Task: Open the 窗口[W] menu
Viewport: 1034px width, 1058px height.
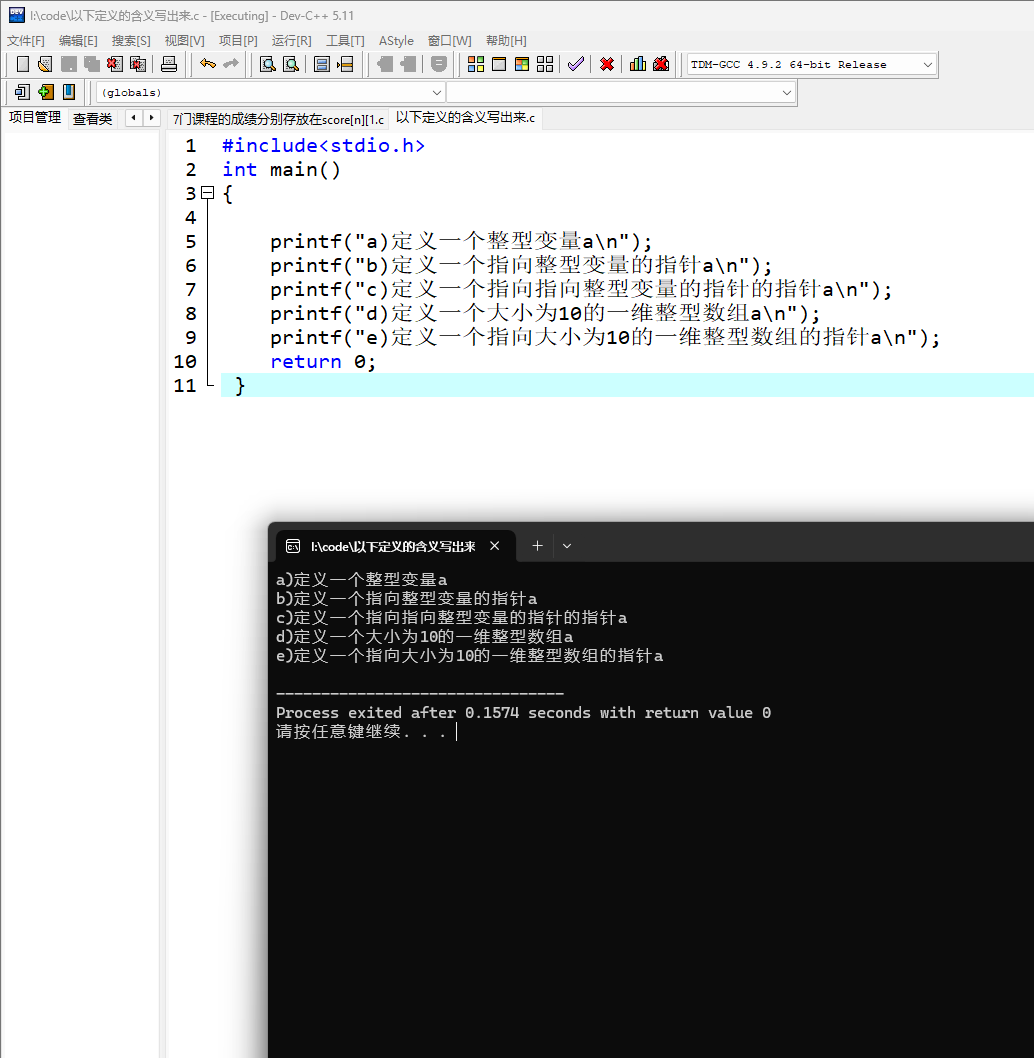Action: (x=450, y=40)
